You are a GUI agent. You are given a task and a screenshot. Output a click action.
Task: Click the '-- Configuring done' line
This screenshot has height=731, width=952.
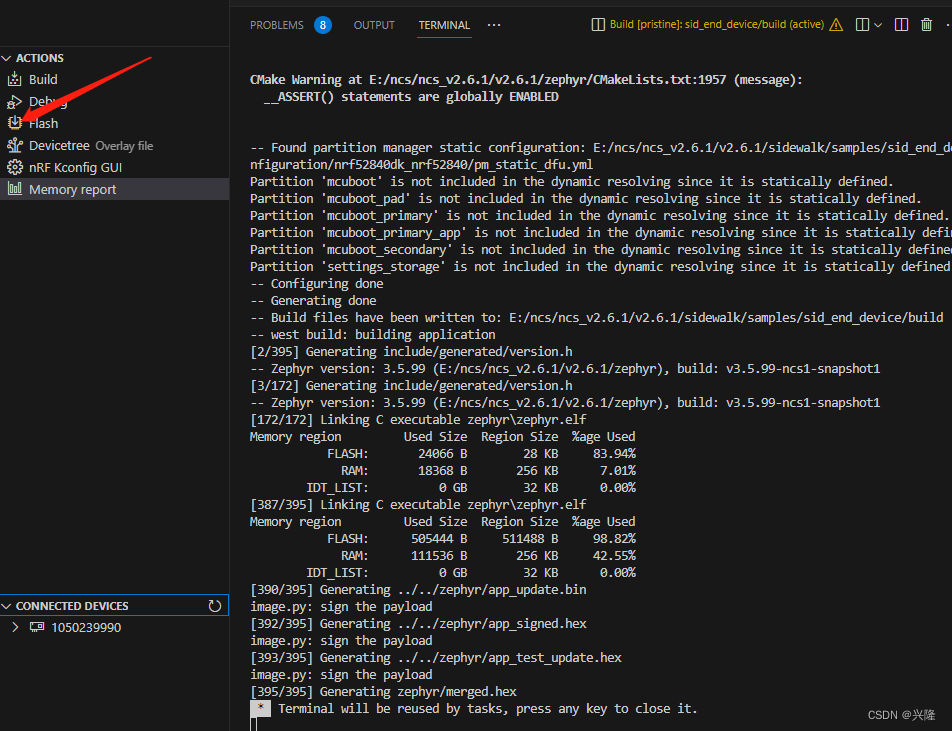click(x=316, y=284)
